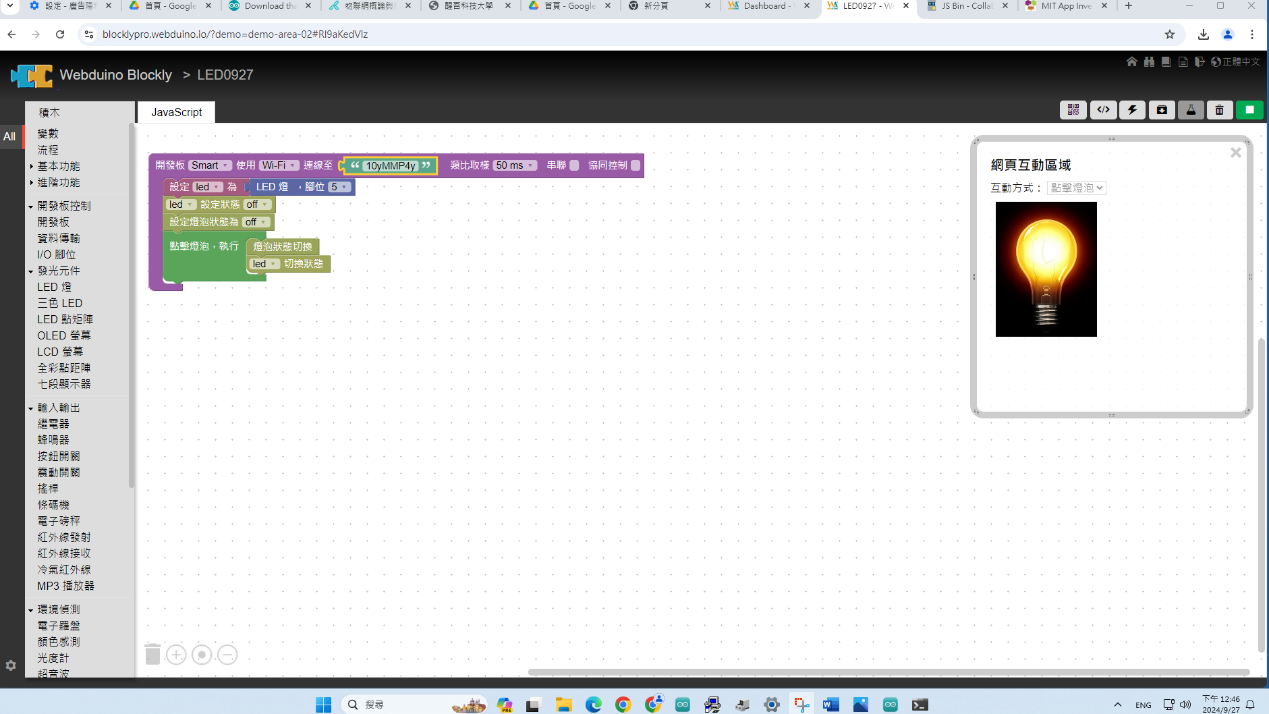Open the 50 ms sampling dropdown
The width and height of the screenshot is (1269, 714).
click(515, 166)
